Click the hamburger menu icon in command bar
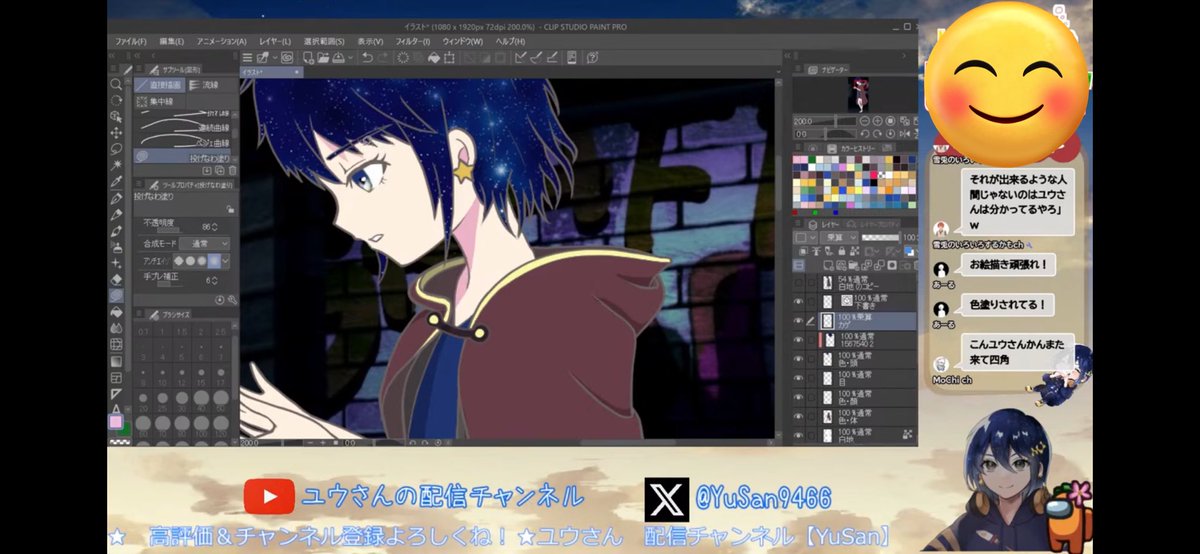Image resolution: width=1200 pixels, height=554 pixels. 248,58
